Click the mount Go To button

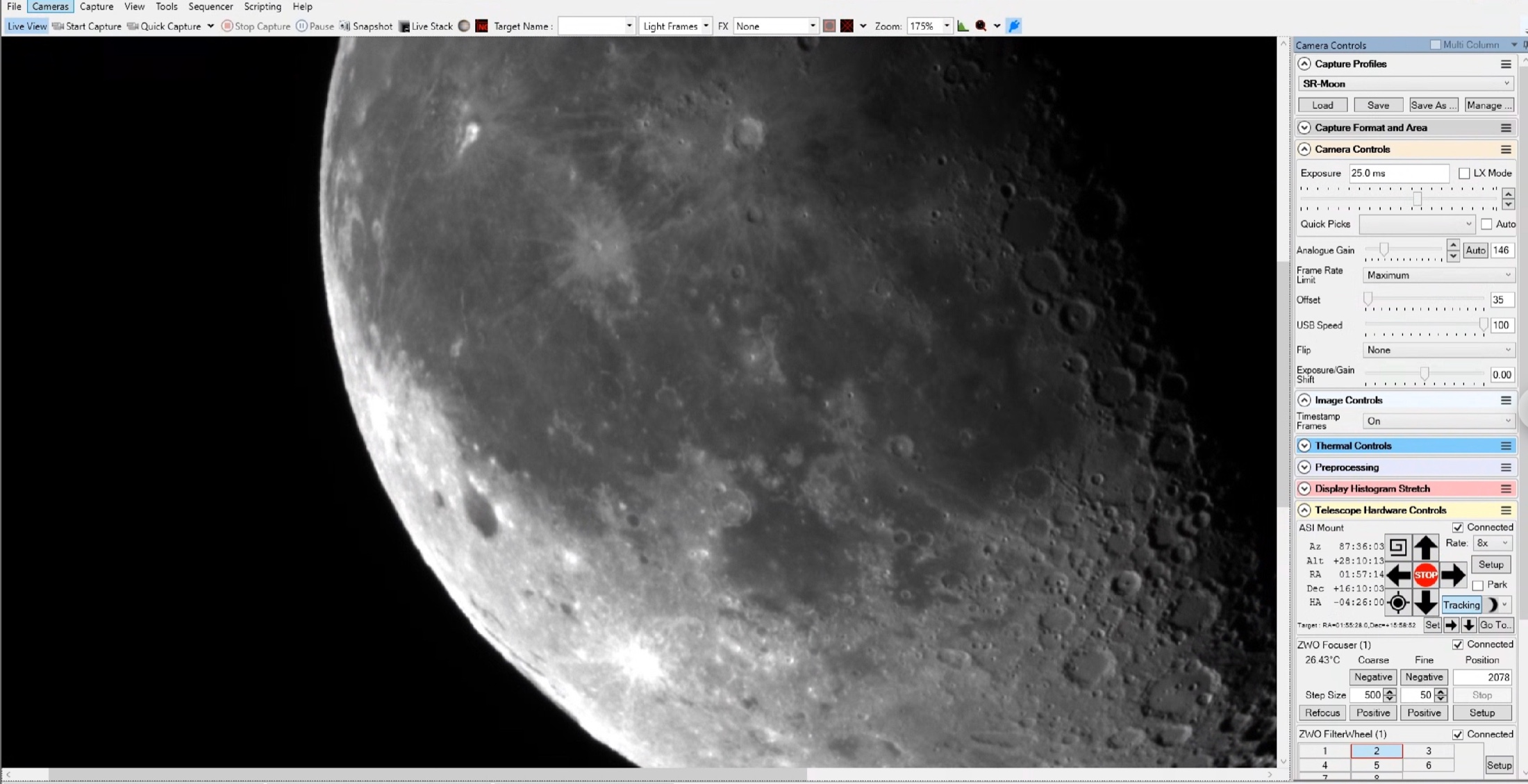tap(1495, 625)
